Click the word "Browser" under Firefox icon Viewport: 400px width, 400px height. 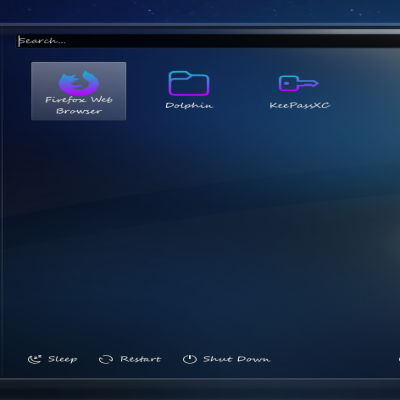[x=79, y=111]
